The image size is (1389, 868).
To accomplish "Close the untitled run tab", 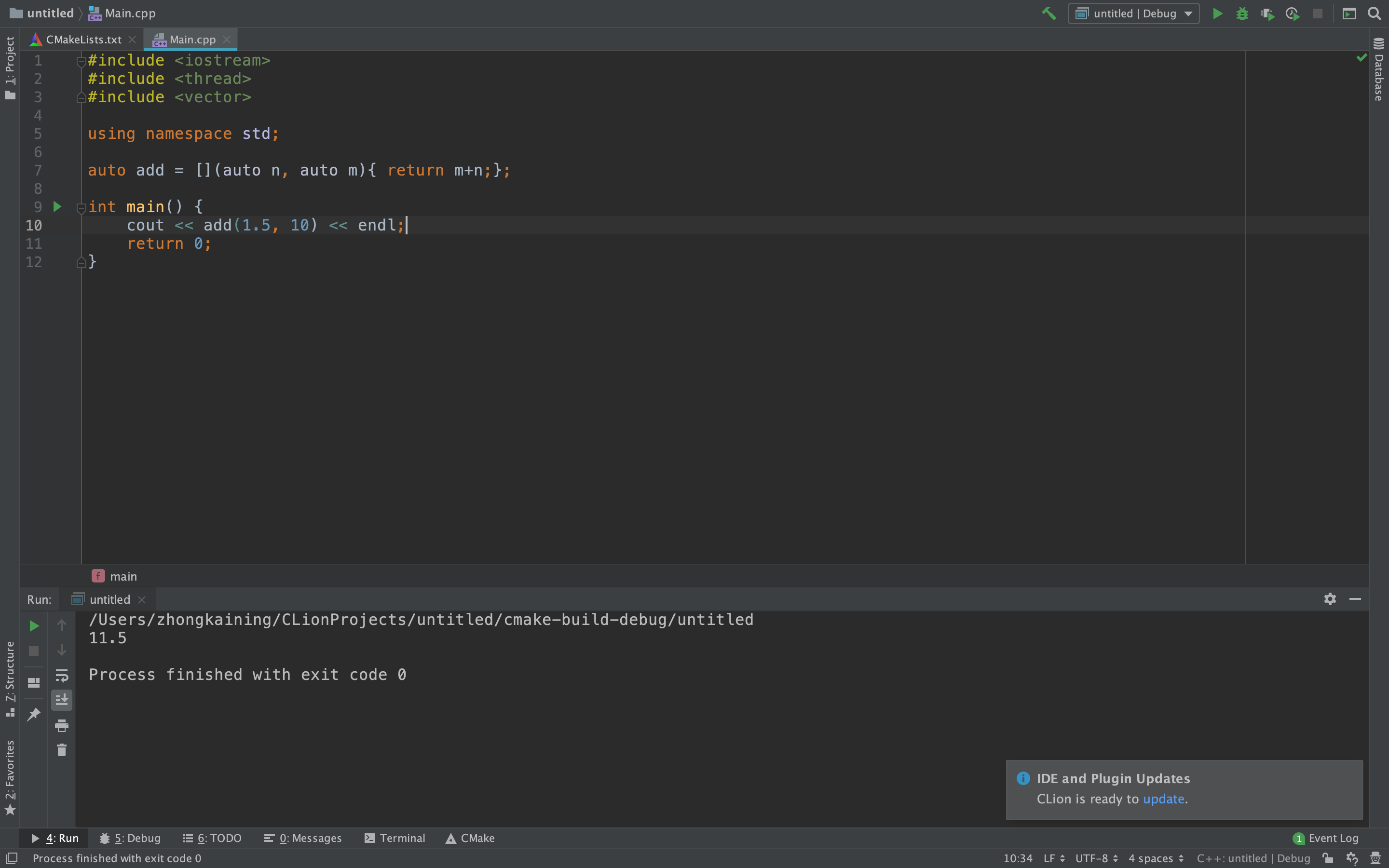I will 142,599.
